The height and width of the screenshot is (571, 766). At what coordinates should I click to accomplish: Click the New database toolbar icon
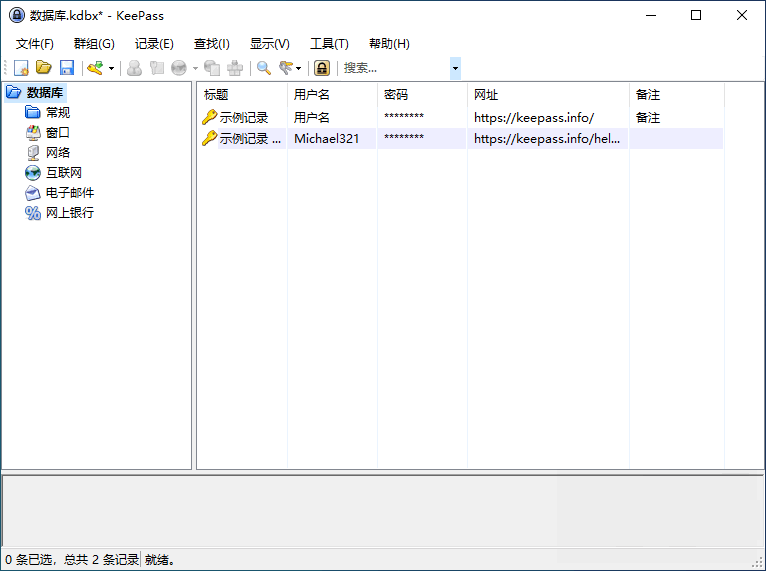[21, 68]
